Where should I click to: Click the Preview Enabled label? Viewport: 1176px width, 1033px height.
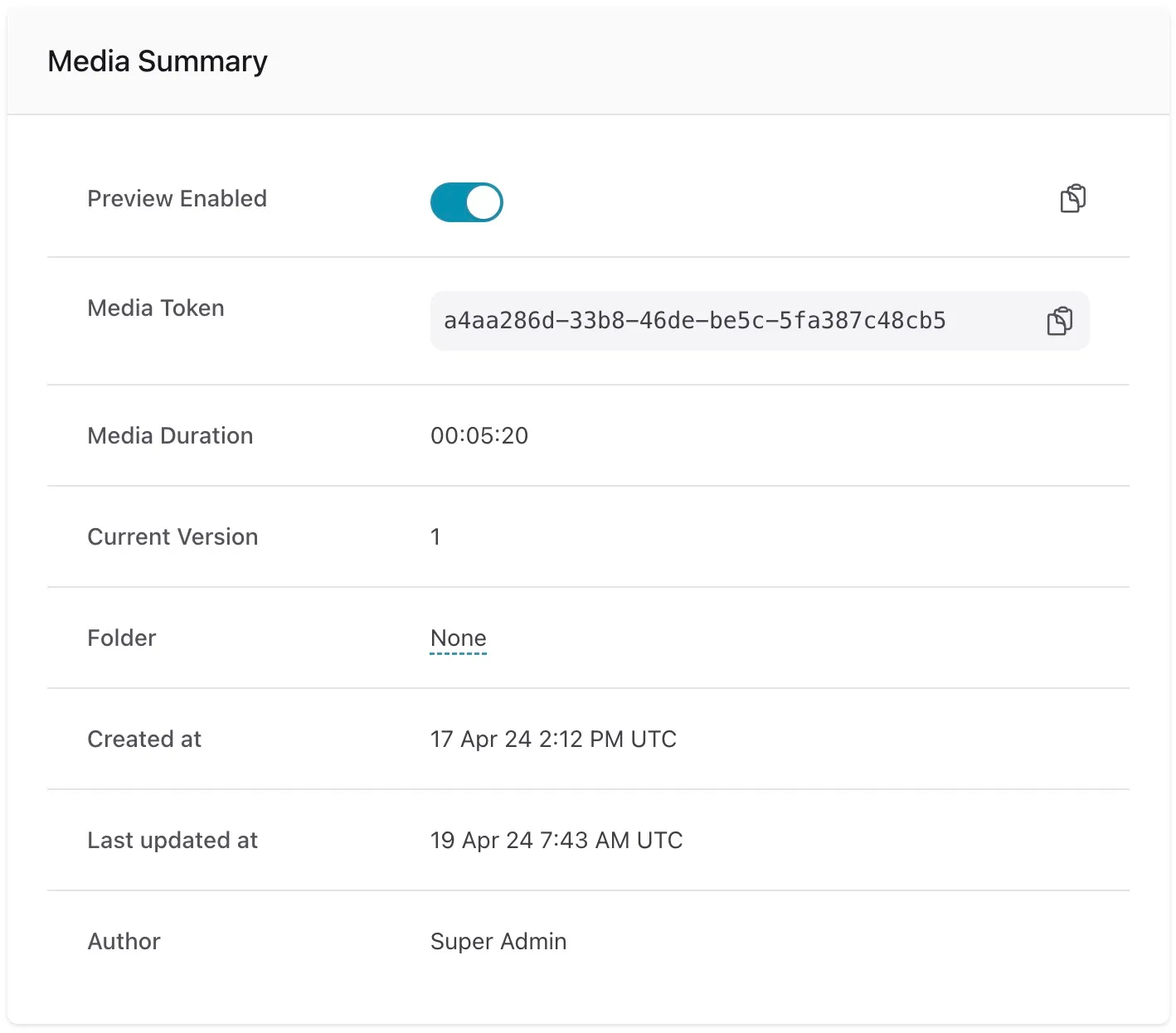click(177, 199)
